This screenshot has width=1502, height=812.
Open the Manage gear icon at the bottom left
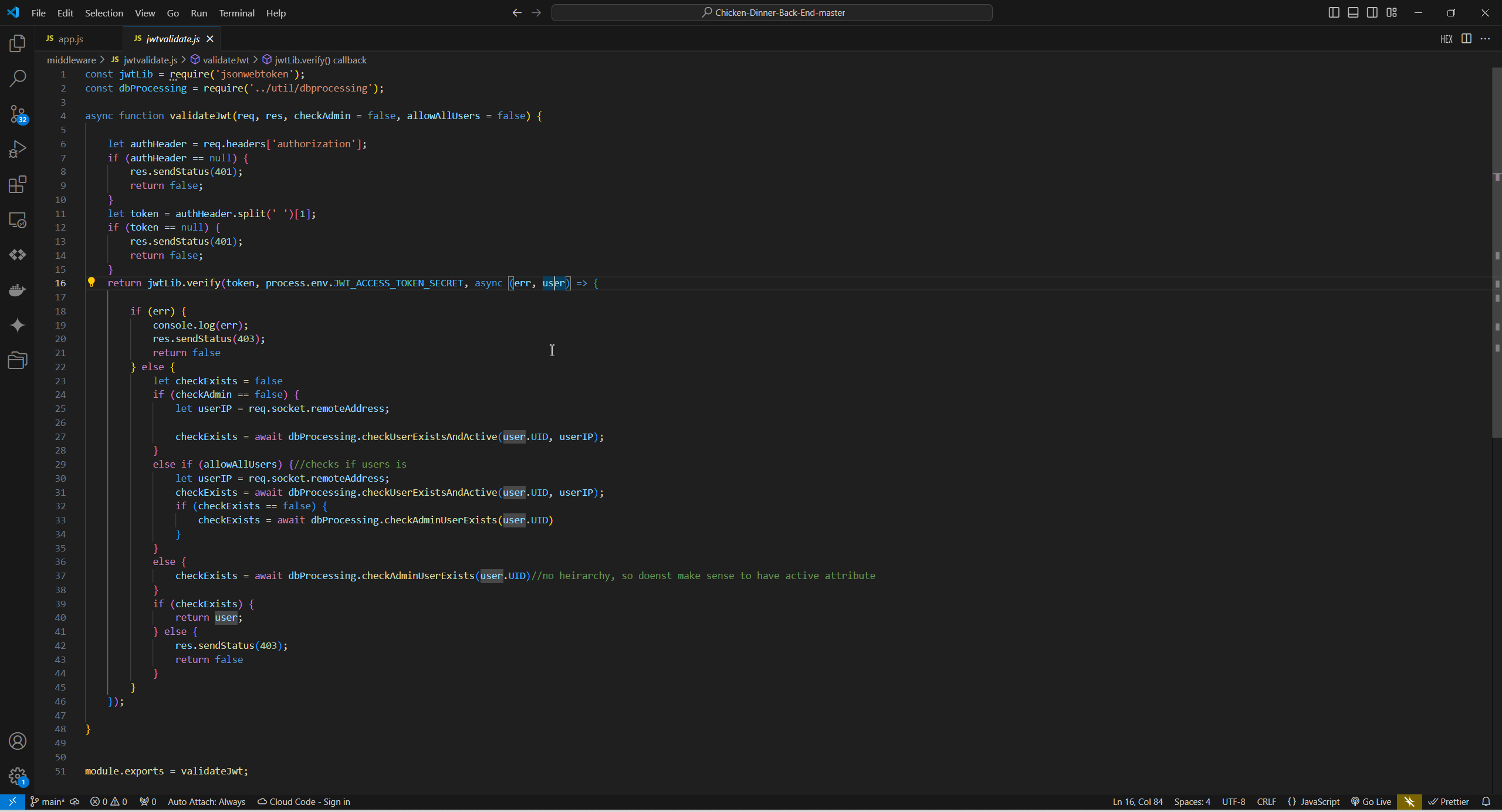coord(18,776)
